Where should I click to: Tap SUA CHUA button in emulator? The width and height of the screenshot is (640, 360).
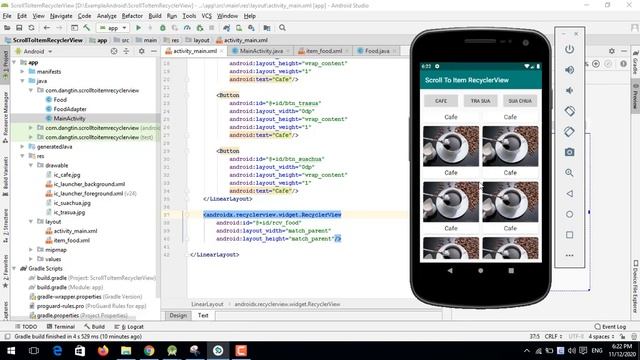[x=520, y=101]
